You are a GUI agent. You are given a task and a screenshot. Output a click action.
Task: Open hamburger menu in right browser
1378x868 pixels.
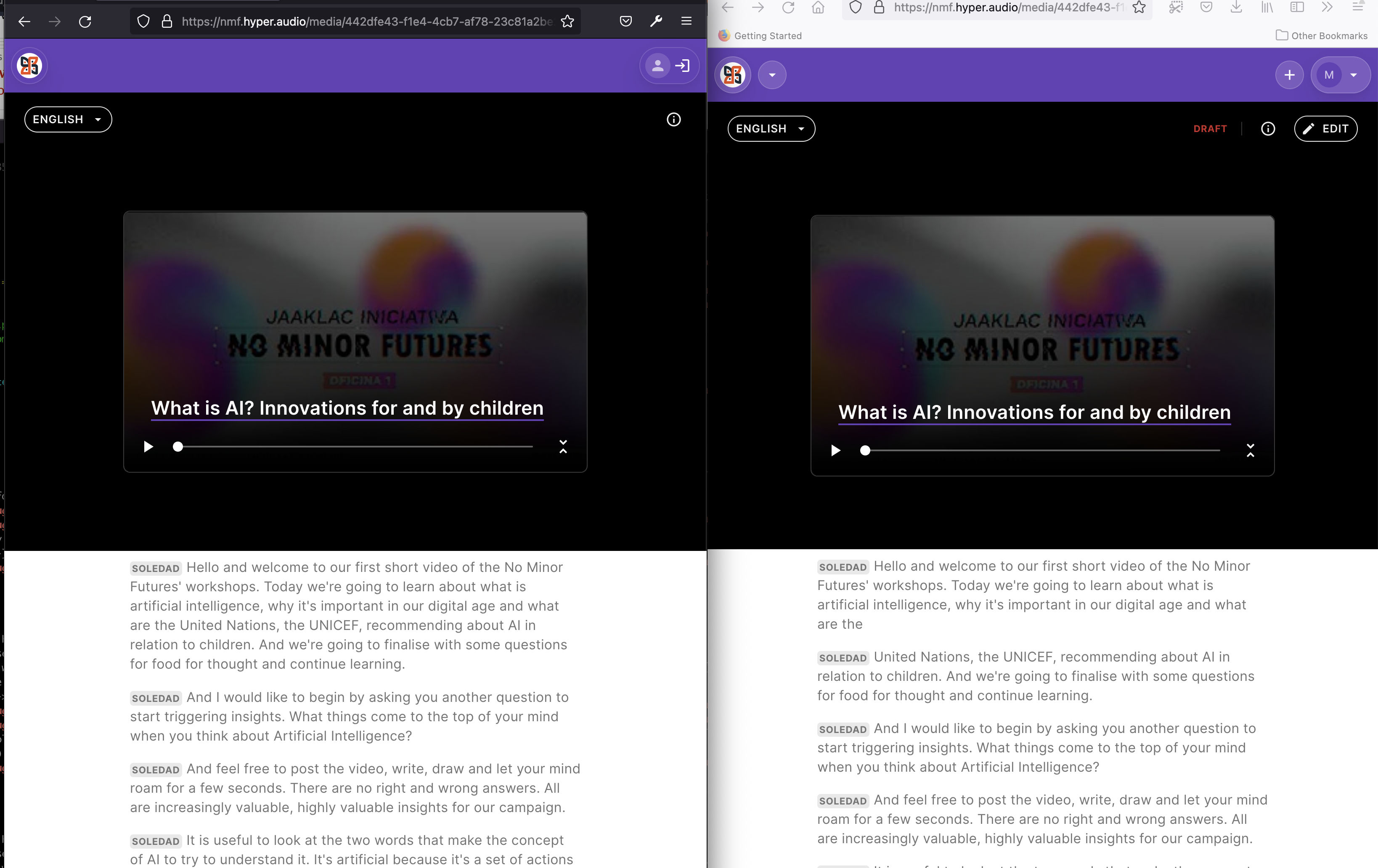click(1358, 8)
